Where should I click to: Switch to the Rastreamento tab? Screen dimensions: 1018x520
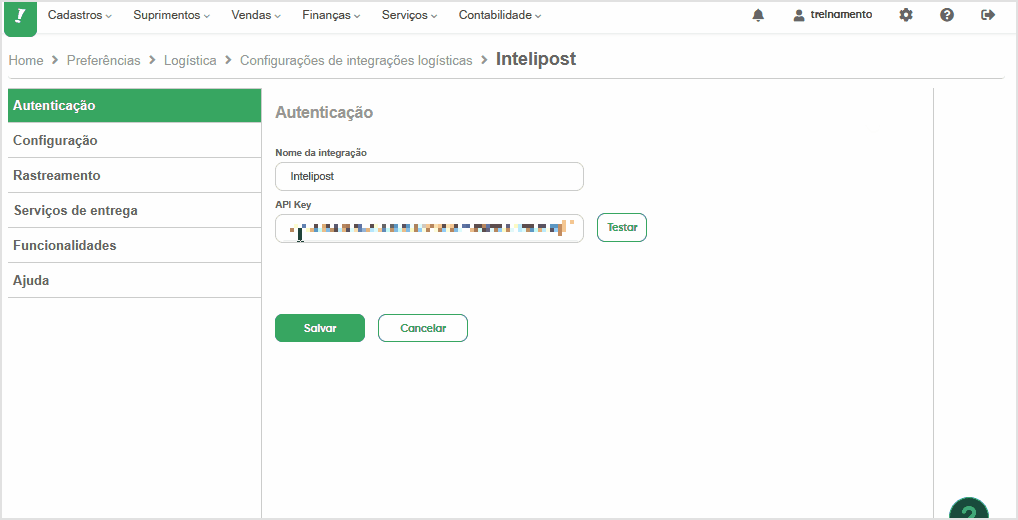pos(134,175)
